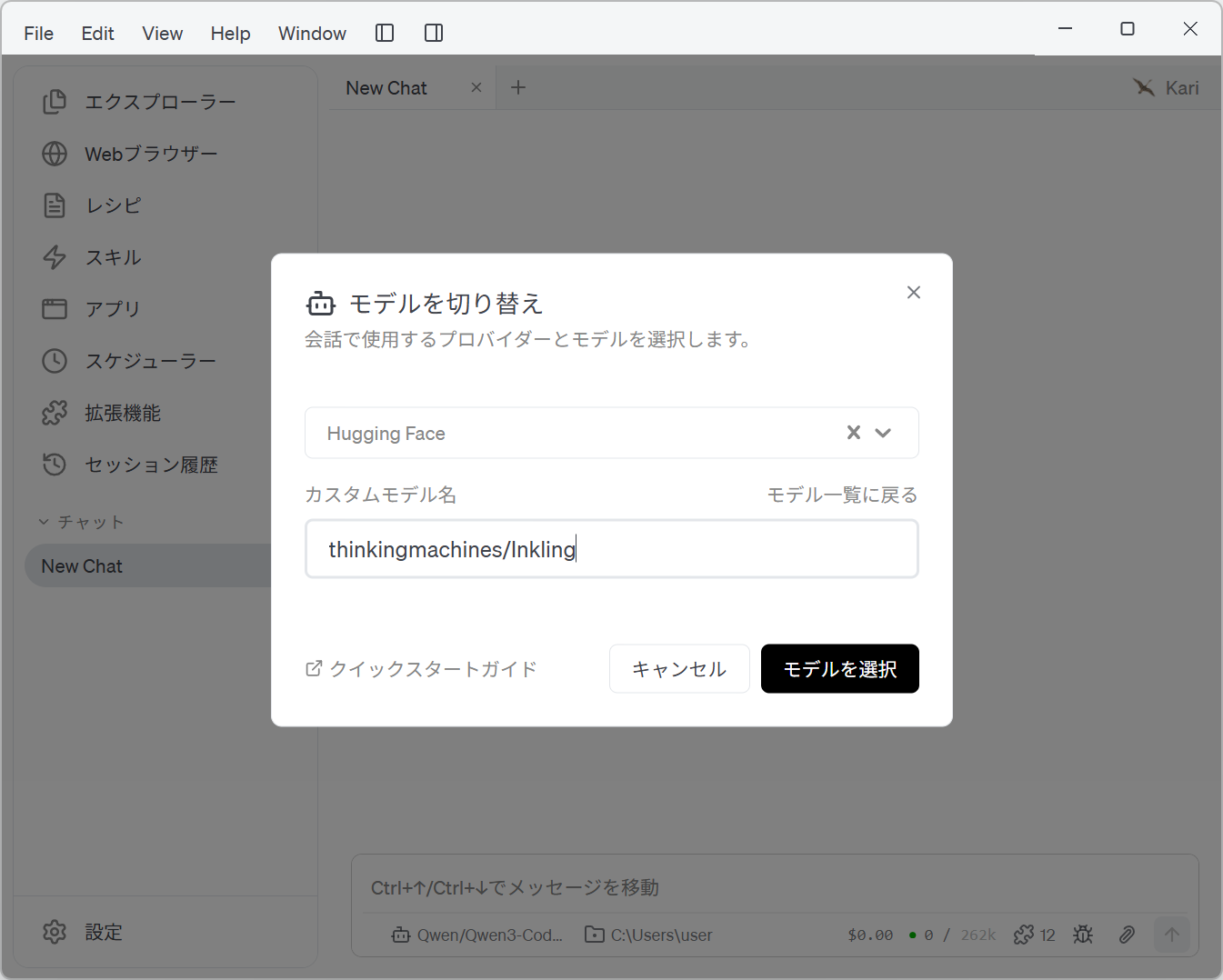Open the Window menu

coord(312,34)
